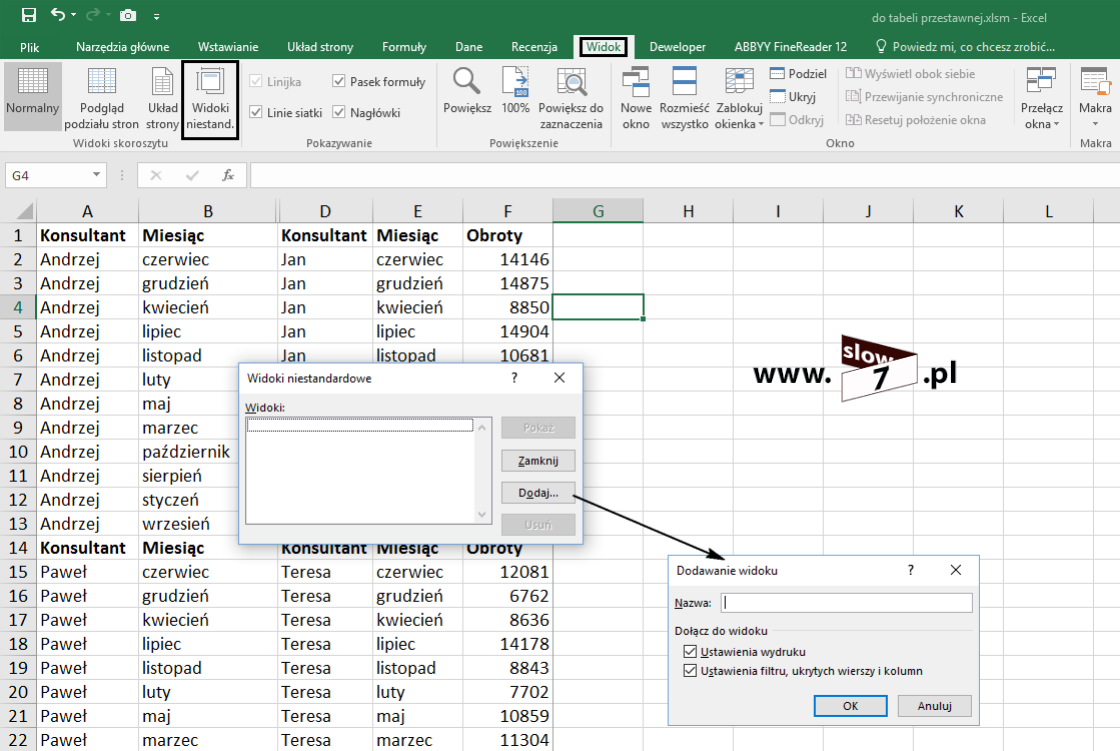Click the formula bar input area
1120x751 pixels.
click(x=684, y=175)
